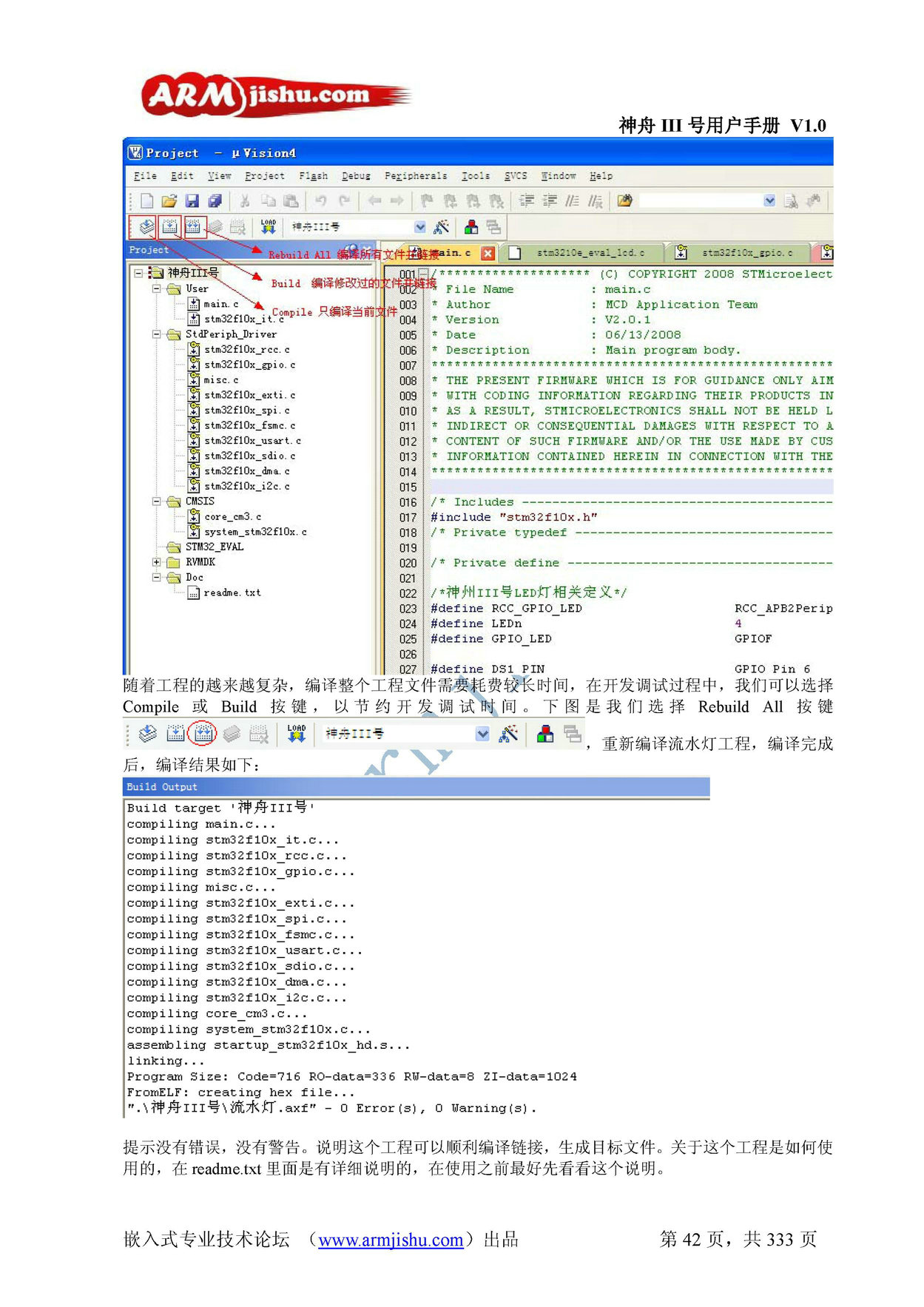
Task: Click the Navigate Backwards arrow icon
Action: [374, 201]
